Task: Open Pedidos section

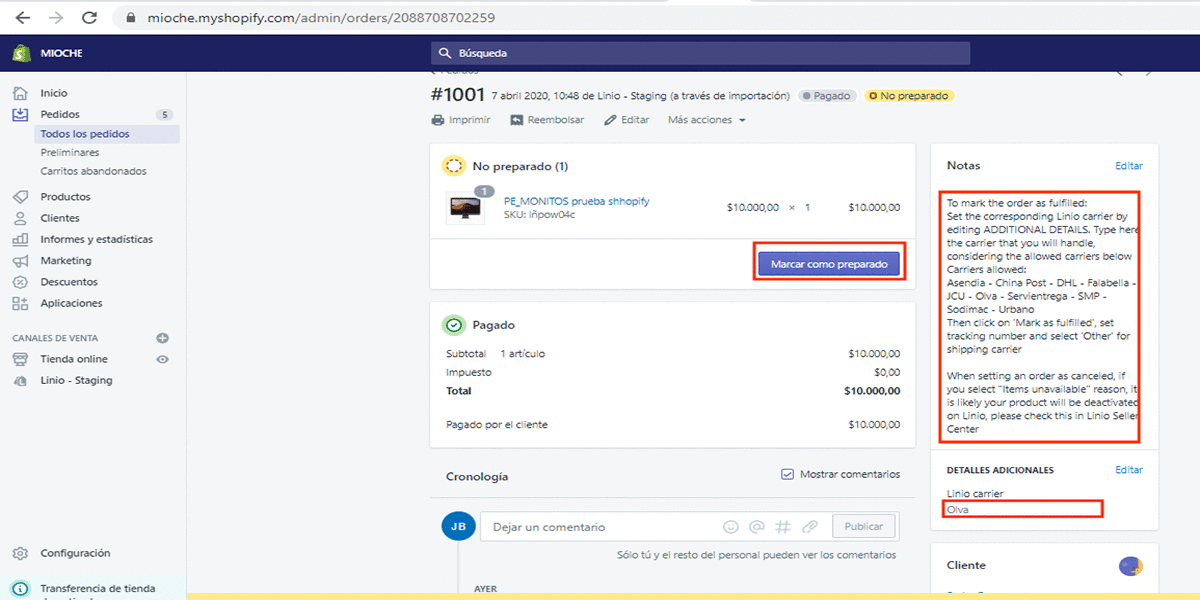Action: pyautogui.click(x=60, y=114)
